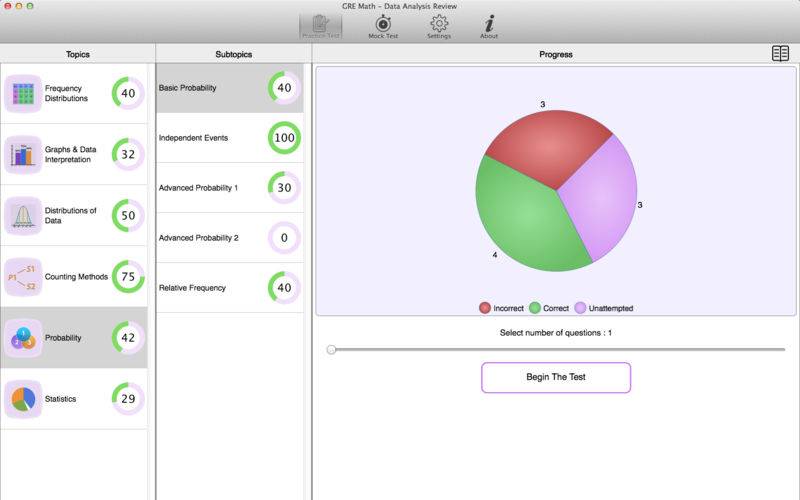Click the Statistics pie chart icon
The height and width of the screenshot is (500, 800).
tap(23, 399)
